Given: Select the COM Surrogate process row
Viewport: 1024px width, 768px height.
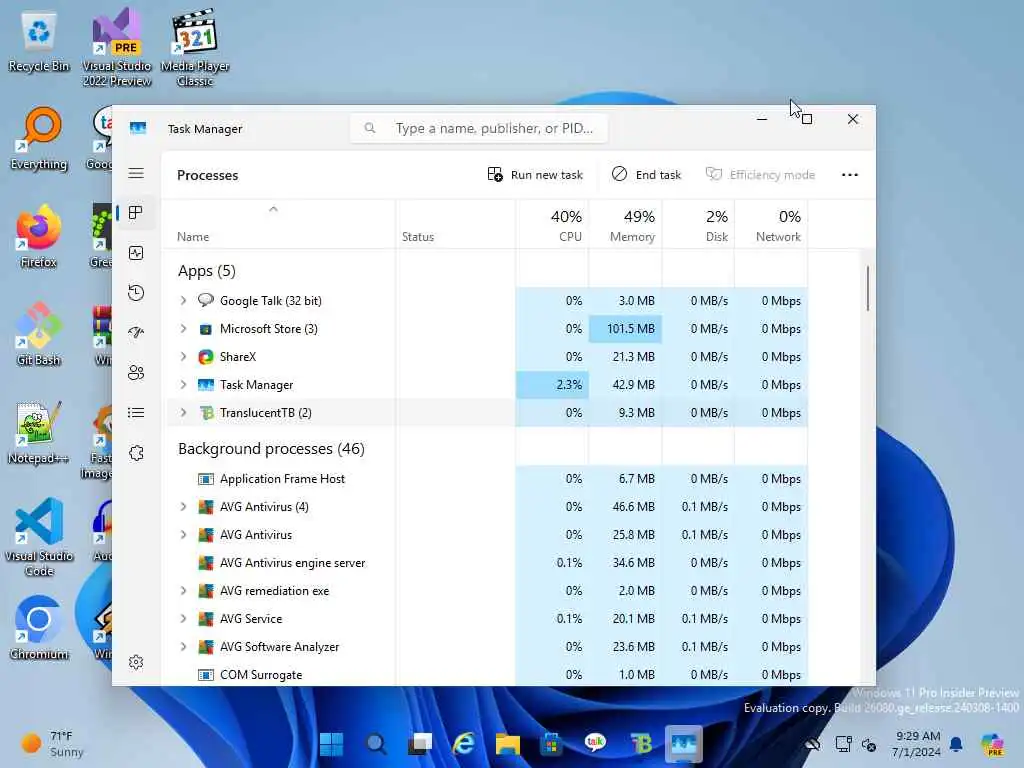Looking at the screenshot, I should click(487, 675).
